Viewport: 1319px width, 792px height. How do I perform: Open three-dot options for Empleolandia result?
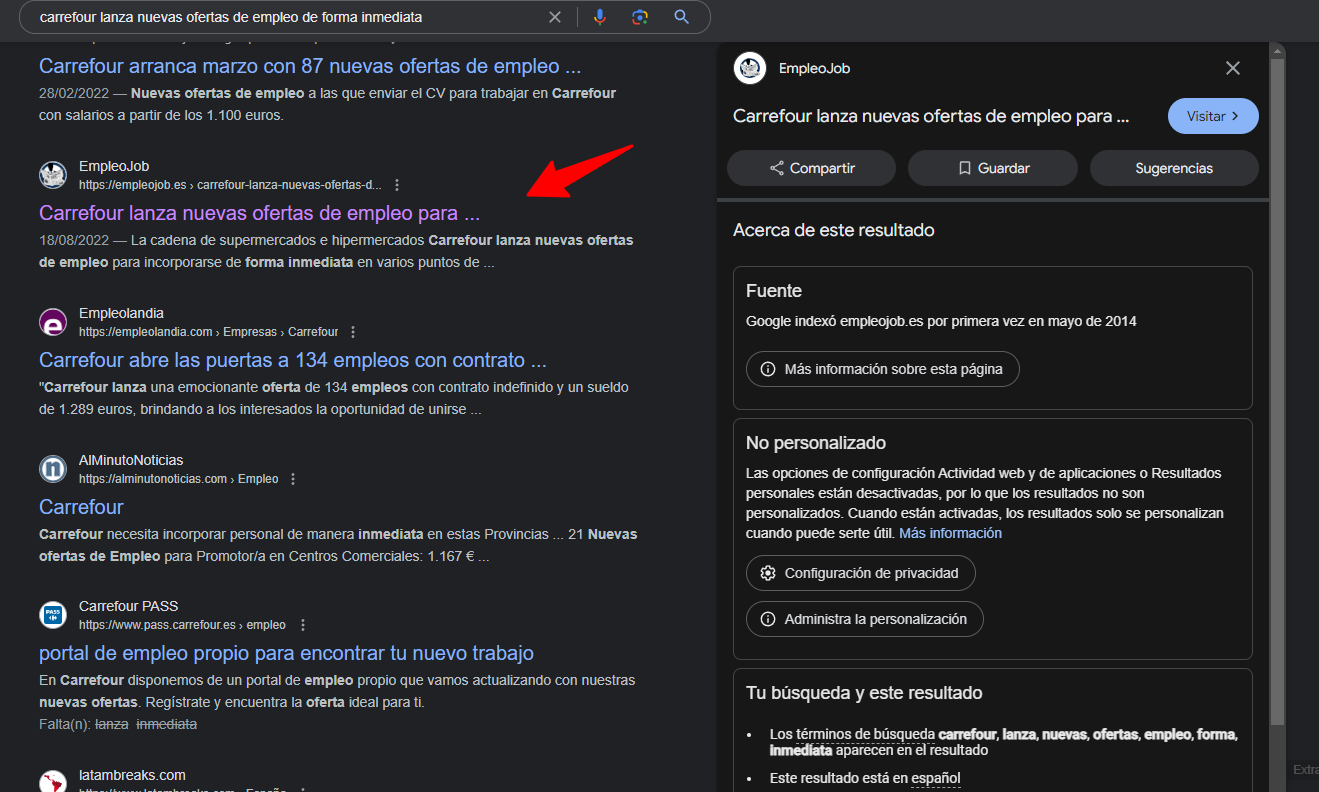click(x=353, y=332)
